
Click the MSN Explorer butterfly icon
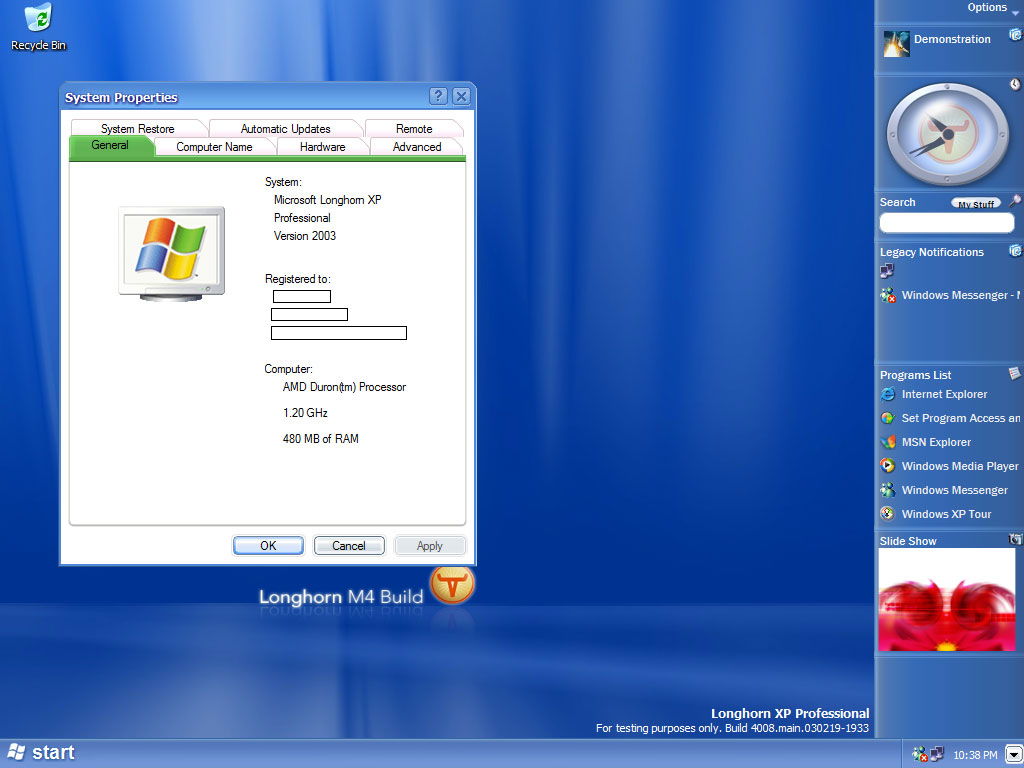[888, 442]
